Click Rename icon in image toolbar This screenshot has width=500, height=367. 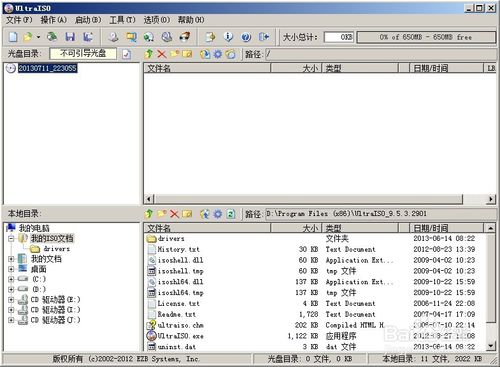[x=187, y=54]
